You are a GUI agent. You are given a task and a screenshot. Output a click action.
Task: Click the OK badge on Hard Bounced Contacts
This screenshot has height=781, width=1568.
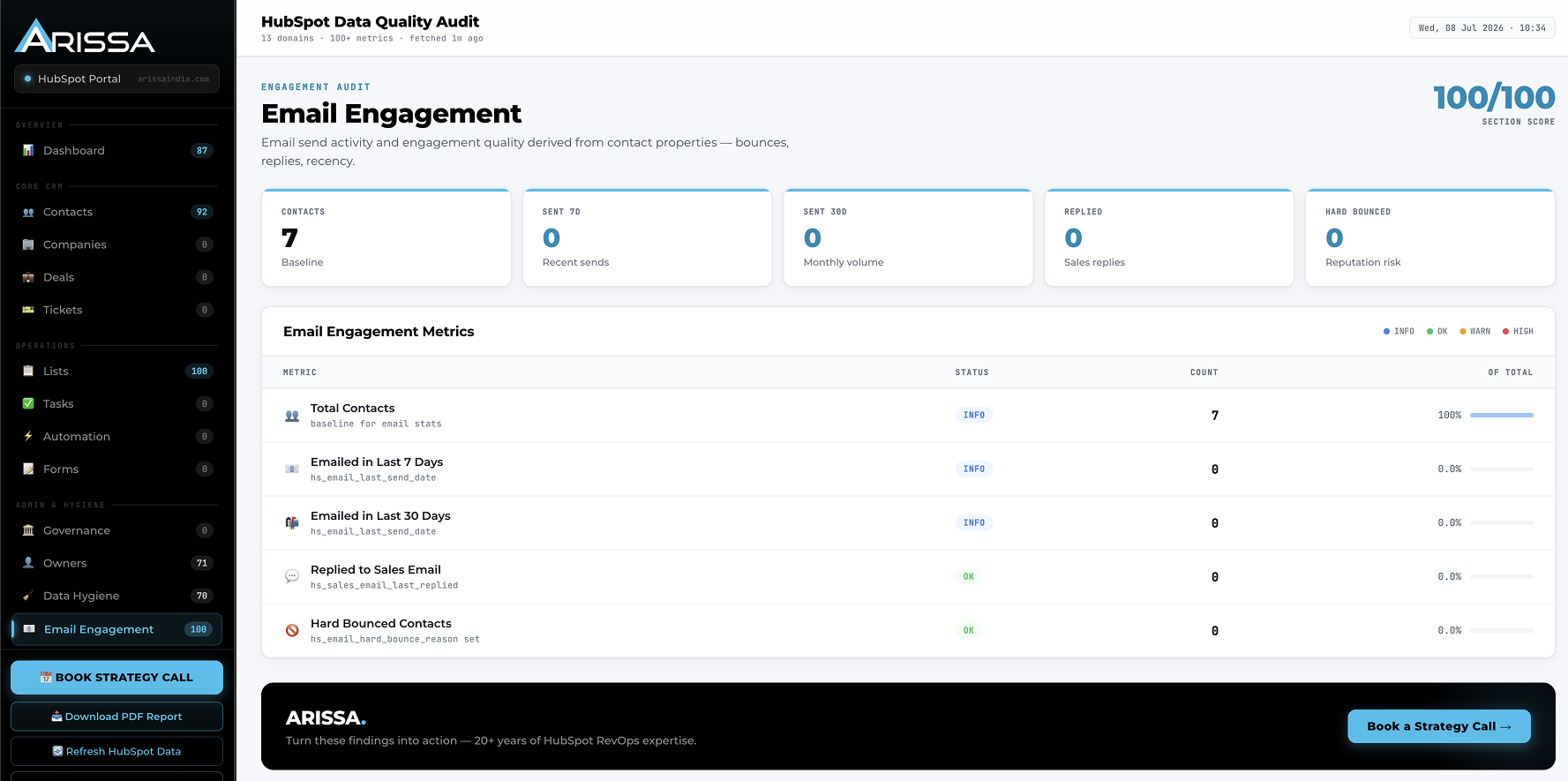tap(969, 631)
